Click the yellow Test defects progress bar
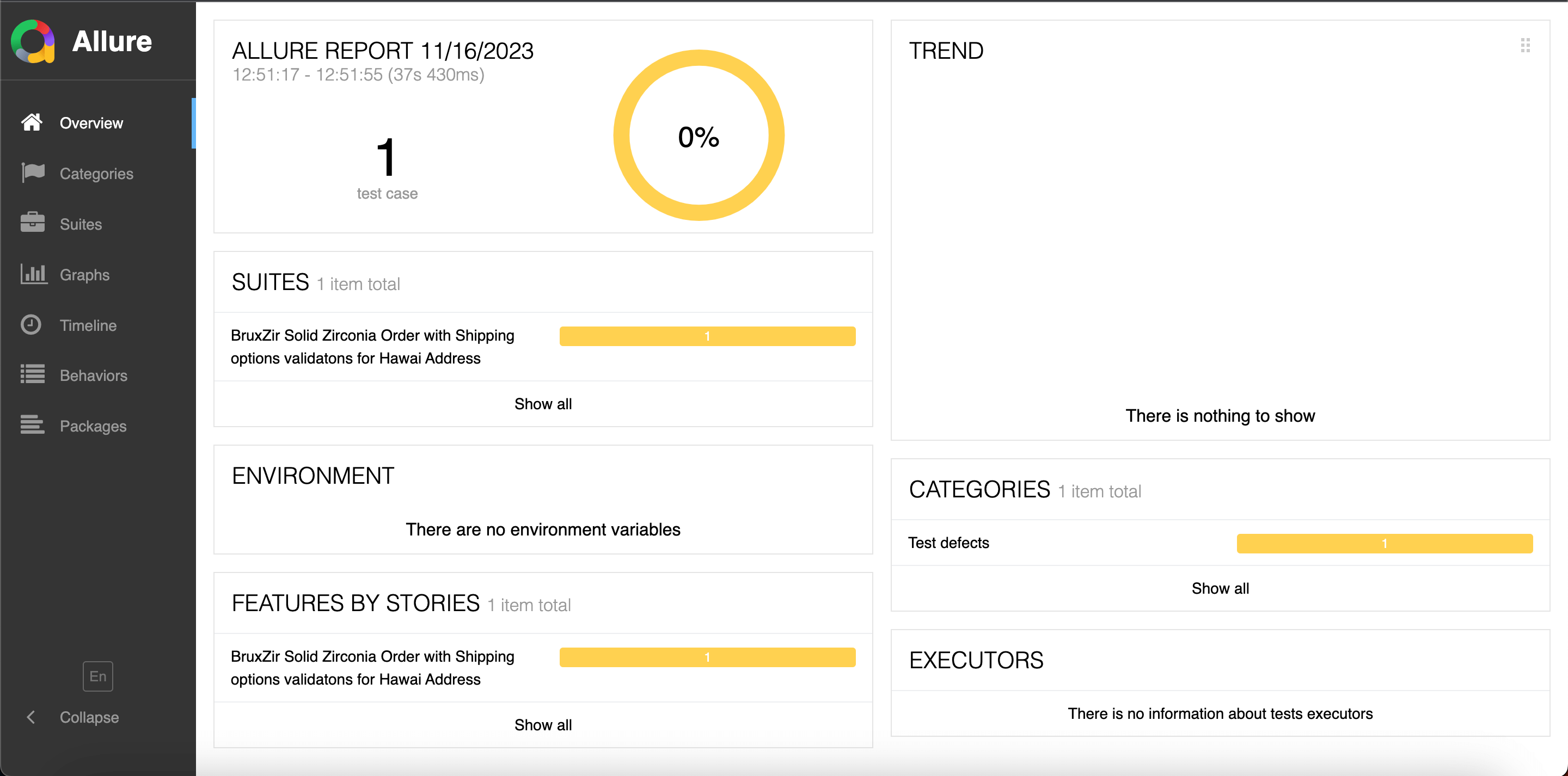 coord(1384,544)
